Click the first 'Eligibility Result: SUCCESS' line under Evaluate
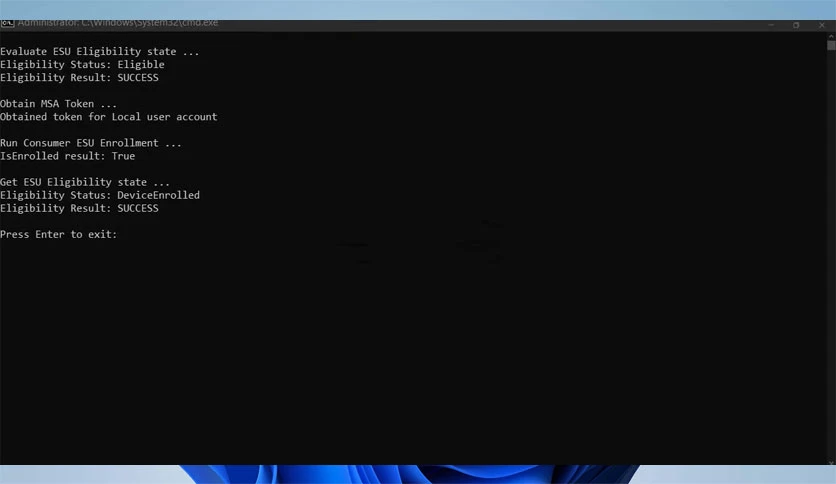This screenshot has height=484, width=836. pyautogui.click(x=79, y=78)
